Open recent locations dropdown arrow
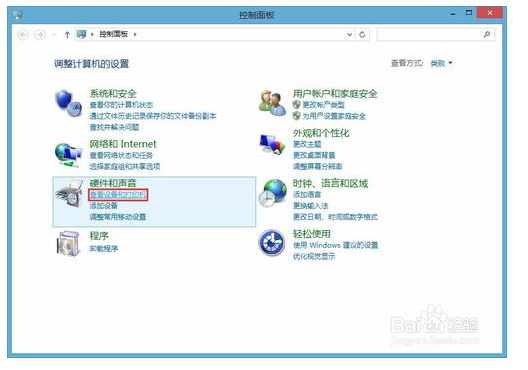528x370 pixels. 54,35
